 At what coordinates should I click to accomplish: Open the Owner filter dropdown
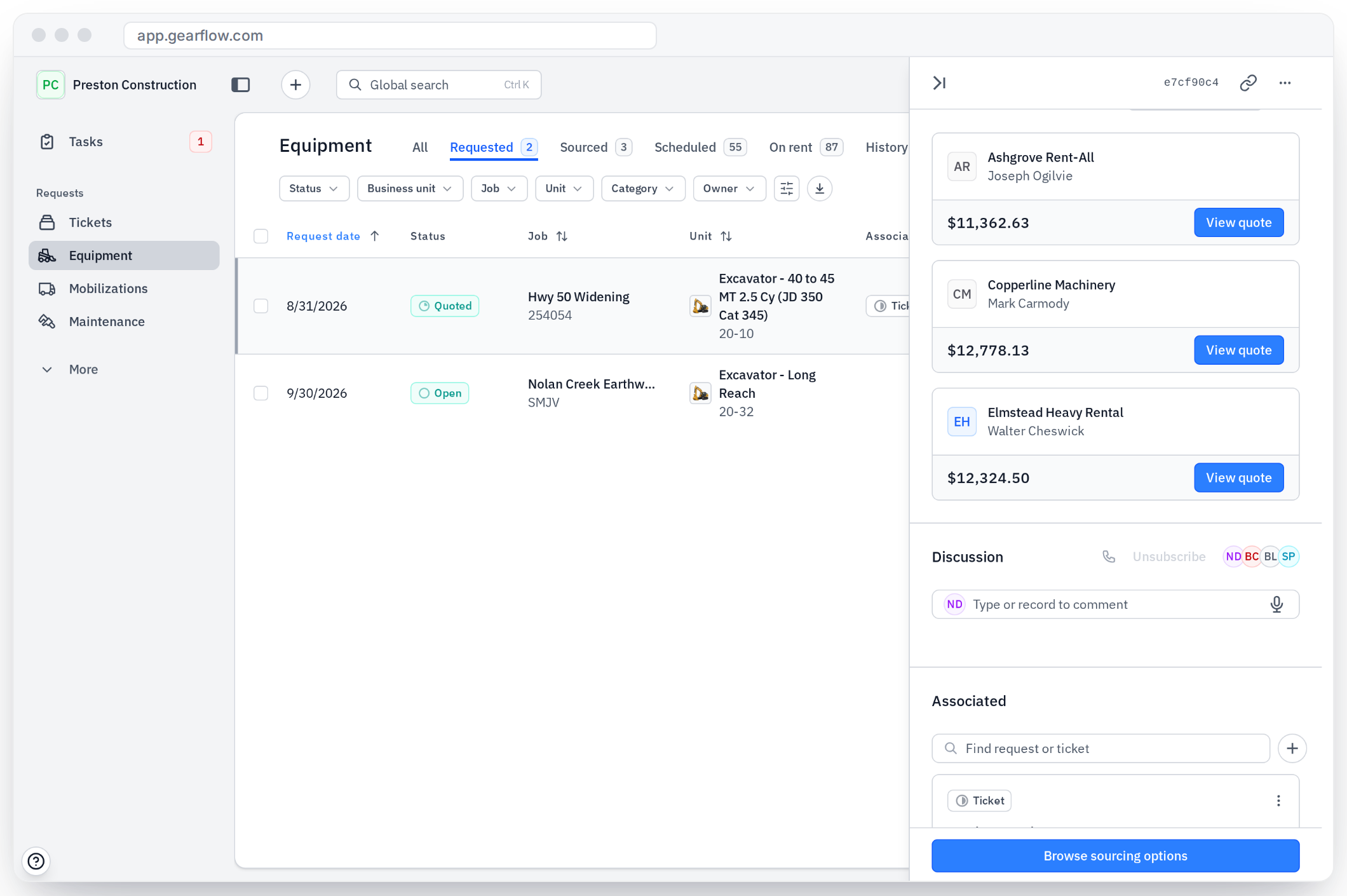pyautogui.click(x=729, y=189)
